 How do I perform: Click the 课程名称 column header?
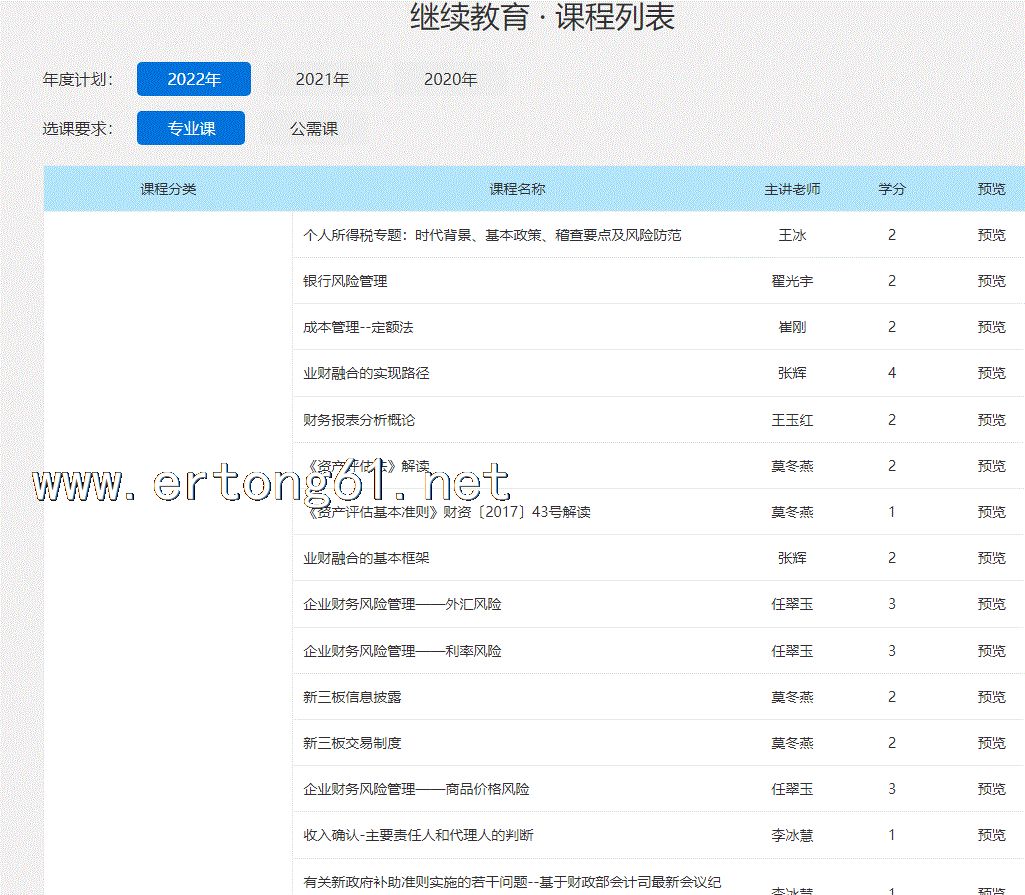point(517,189)
